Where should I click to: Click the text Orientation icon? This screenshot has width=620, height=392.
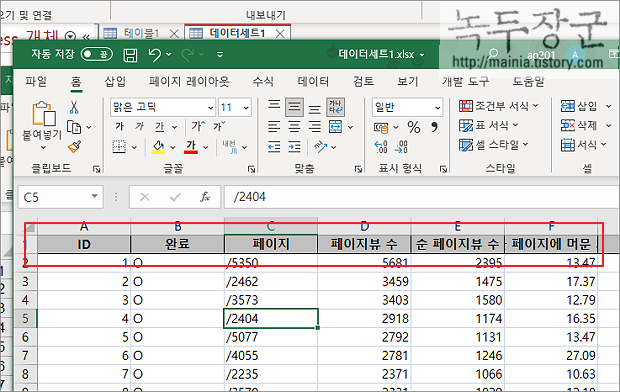click(x=321, y=147)
